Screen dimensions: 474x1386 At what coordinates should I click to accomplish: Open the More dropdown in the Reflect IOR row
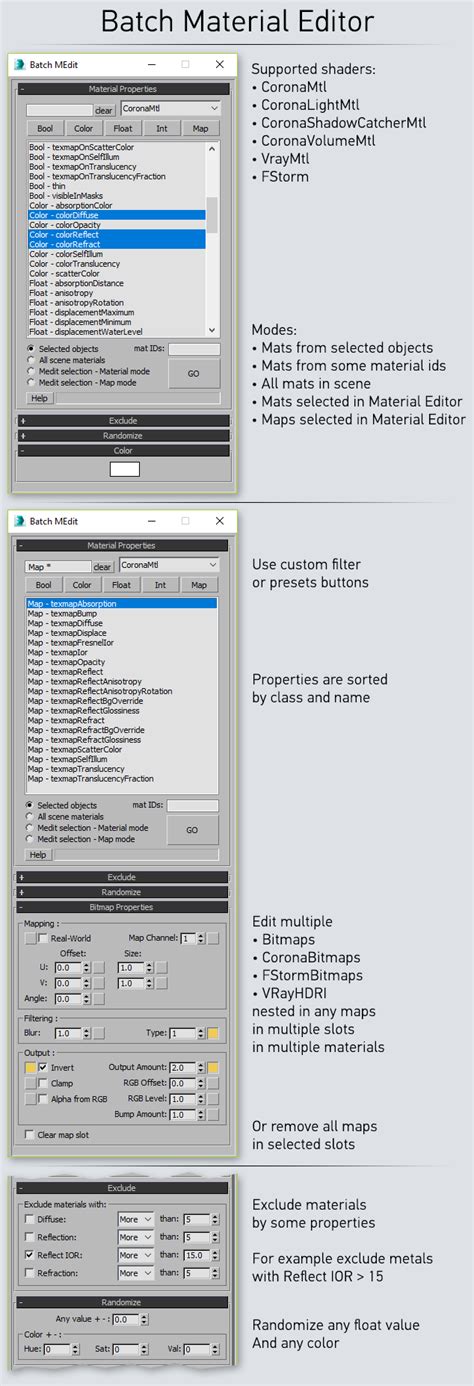[x=136, y=1255]
